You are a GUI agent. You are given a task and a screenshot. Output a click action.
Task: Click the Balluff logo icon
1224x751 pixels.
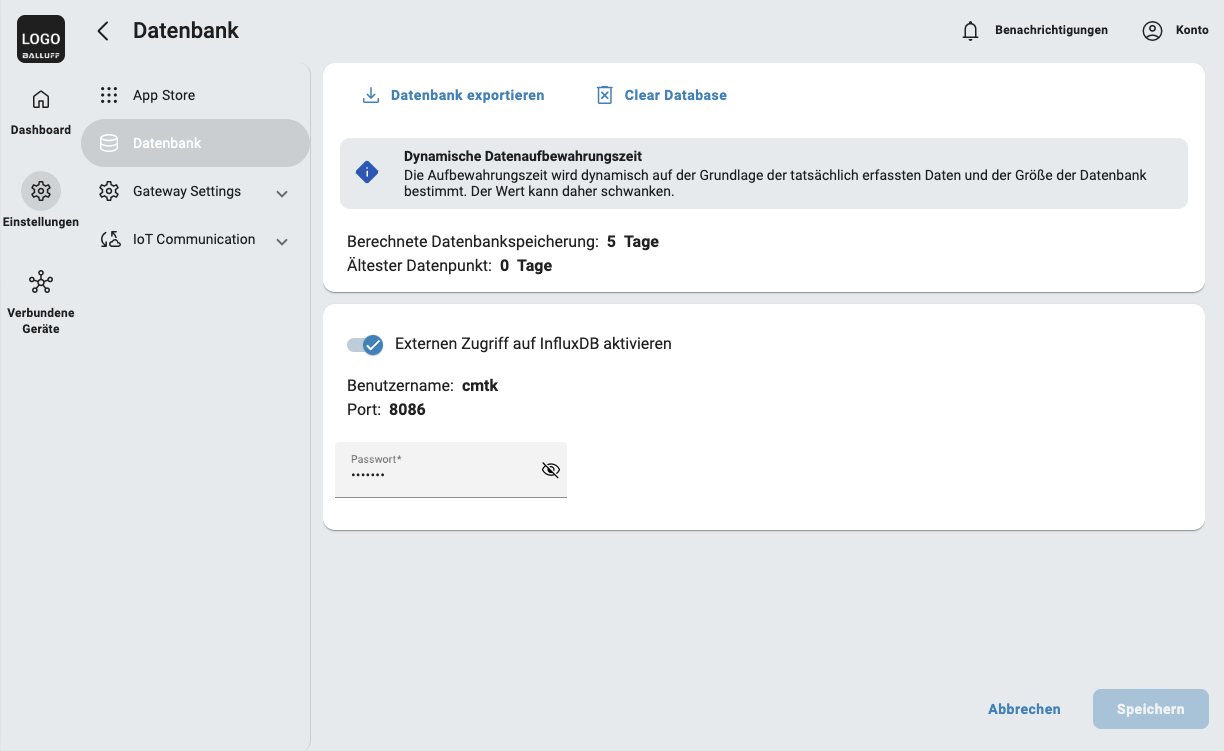pos(41,40)
